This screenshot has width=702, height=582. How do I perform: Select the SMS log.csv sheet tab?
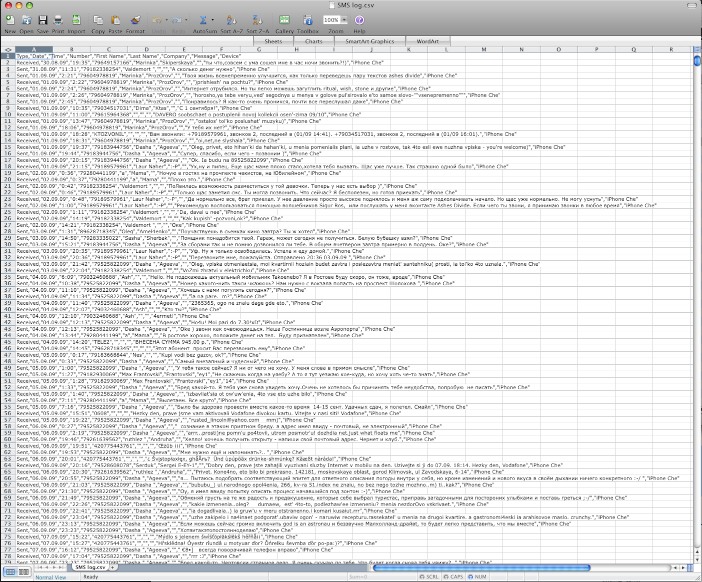(90, 567)
